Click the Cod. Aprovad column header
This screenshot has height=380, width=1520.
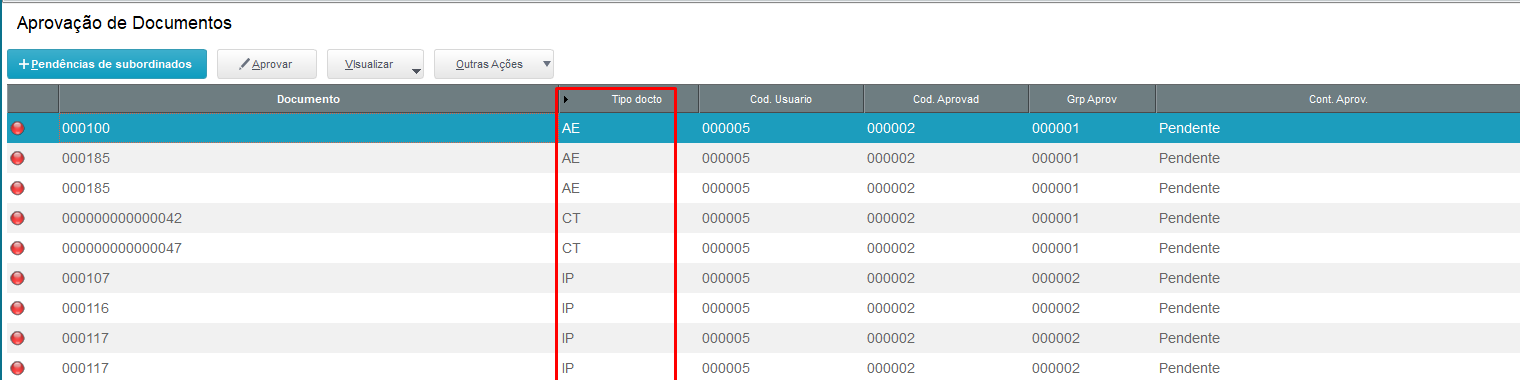click(x=946, y=99)
